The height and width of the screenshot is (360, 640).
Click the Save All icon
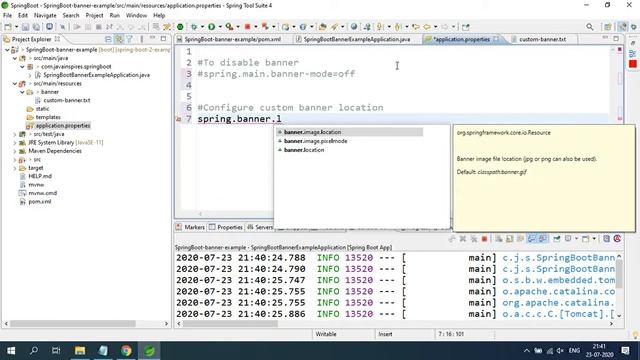coord(36,27)
